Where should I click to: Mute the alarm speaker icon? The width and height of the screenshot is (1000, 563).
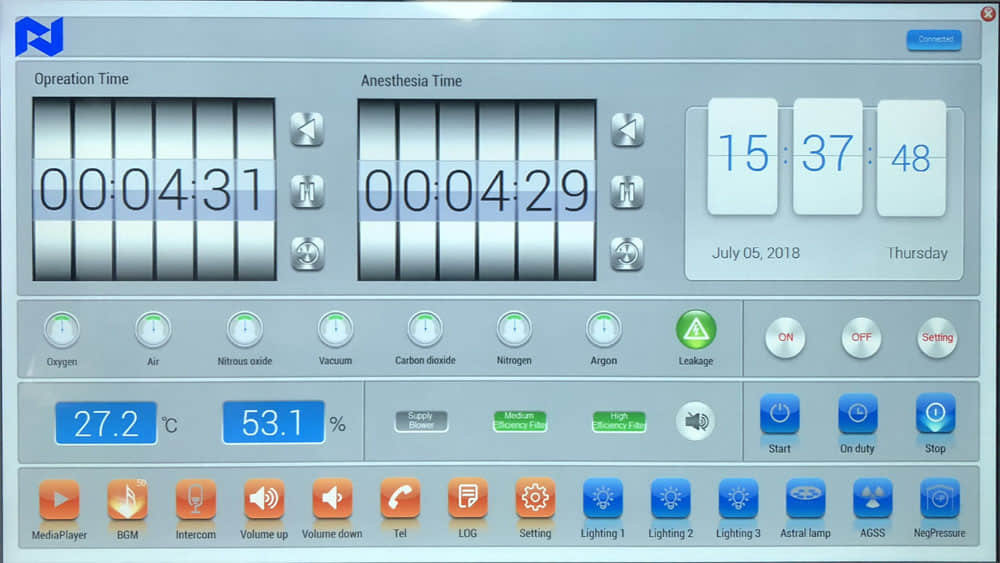pyautogui.click(x=694, y=421)
